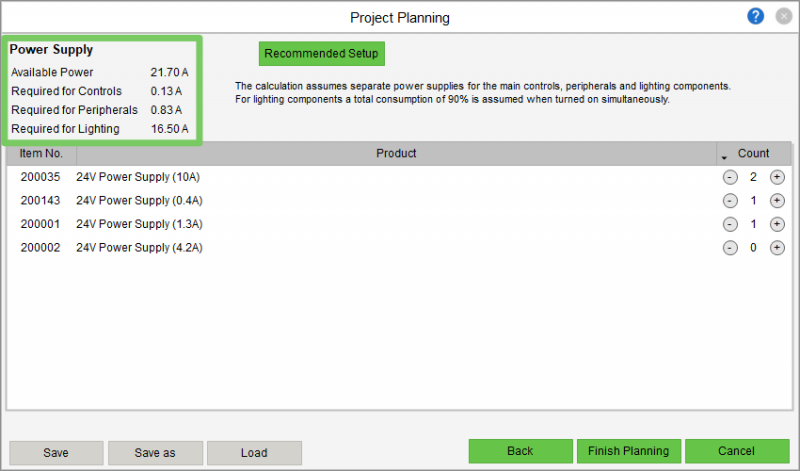Click the Recommended Setup button
This screenshot has height=471, width=800.
pos(321,54)
